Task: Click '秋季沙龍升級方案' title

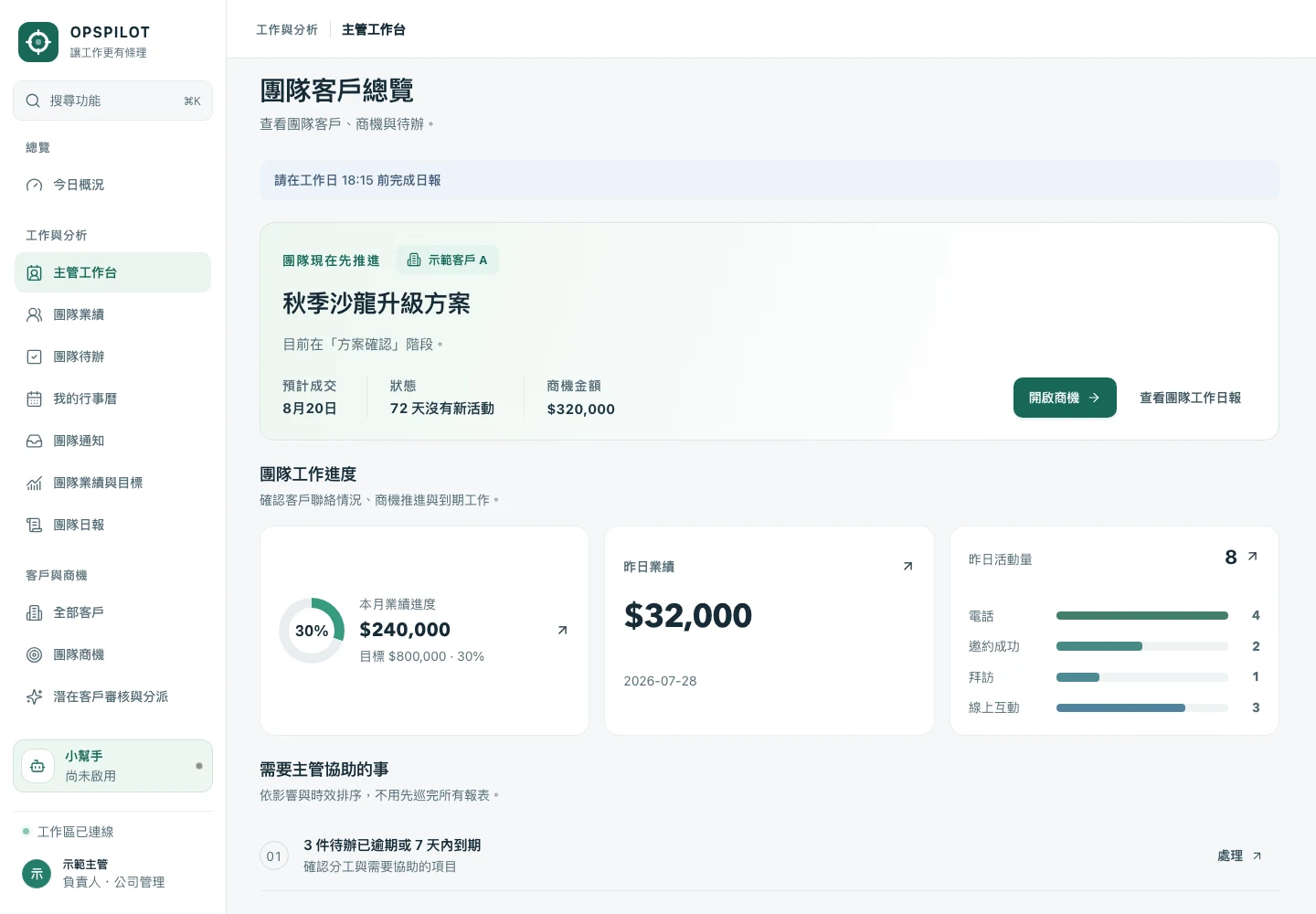Action: 377,303
